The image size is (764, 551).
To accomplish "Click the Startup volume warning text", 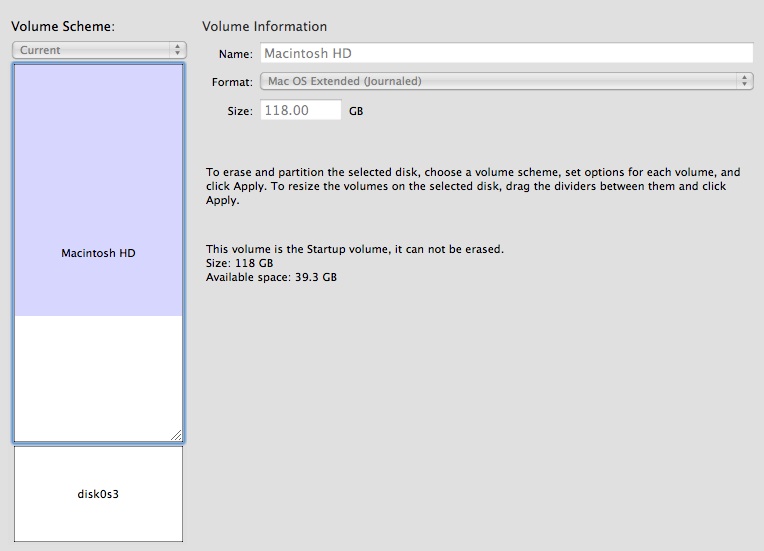I will 355,249.
